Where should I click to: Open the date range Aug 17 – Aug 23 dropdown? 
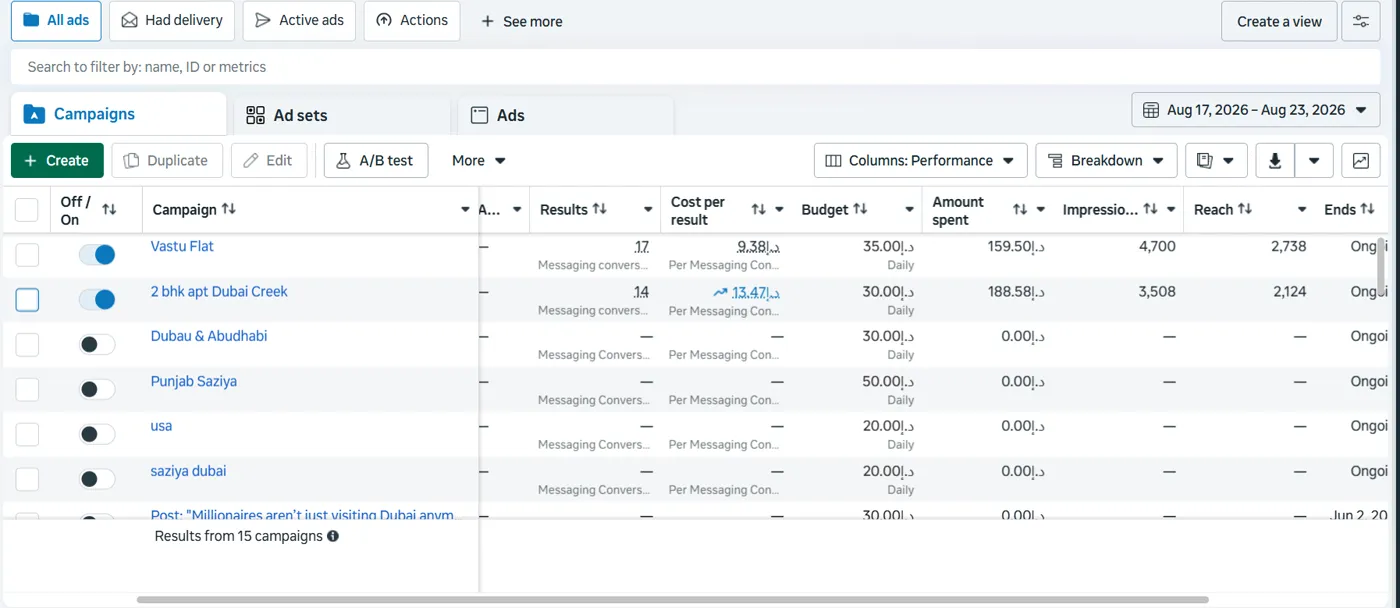[1255, 110]
